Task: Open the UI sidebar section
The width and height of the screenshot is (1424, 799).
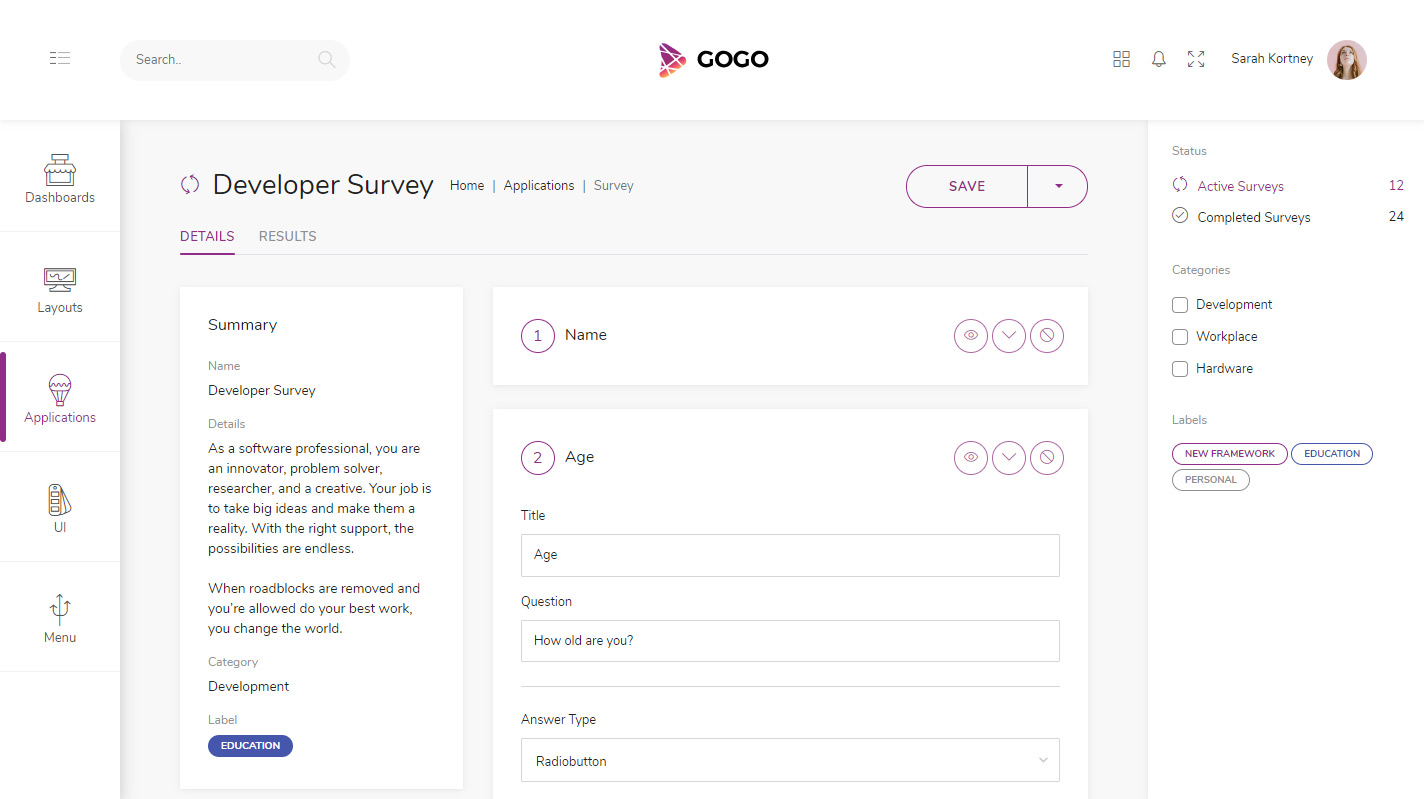Action: tap(60, 508)
